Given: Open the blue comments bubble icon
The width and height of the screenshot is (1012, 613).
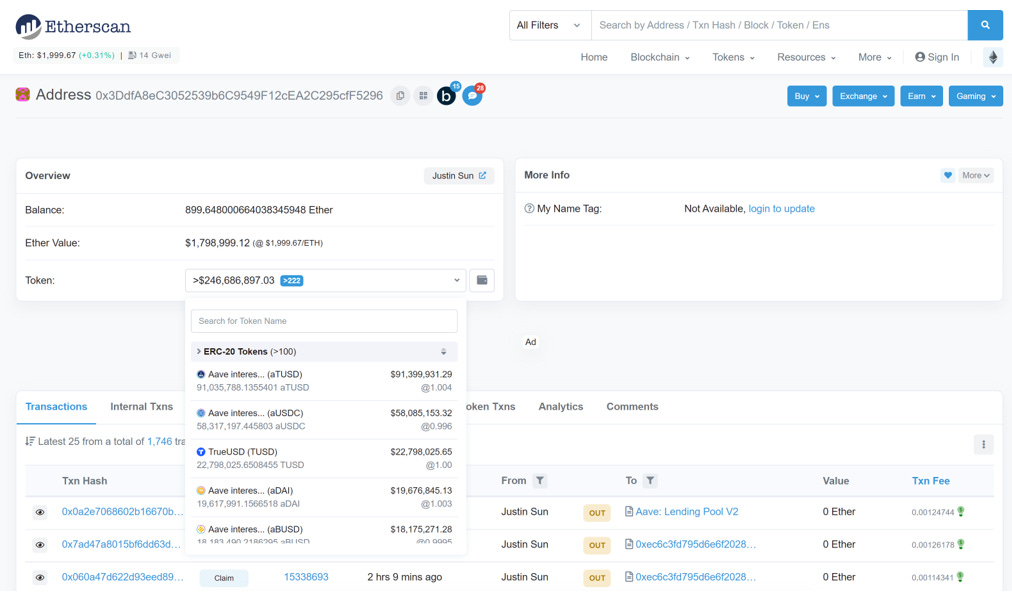Looking at the screenshot, I should tap(472, 96).
